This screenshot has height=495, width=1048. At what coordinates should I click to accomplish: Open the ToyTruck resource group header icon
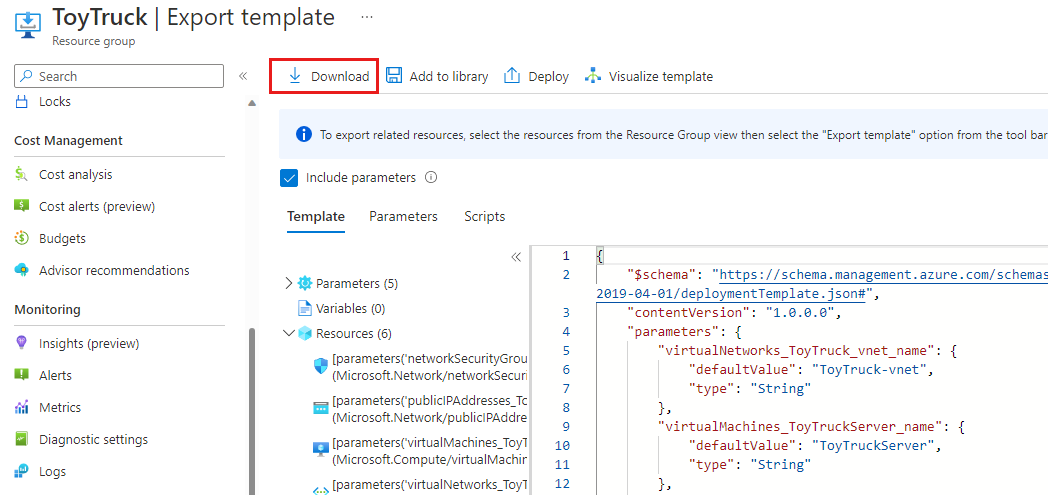(x=28, y=25)
